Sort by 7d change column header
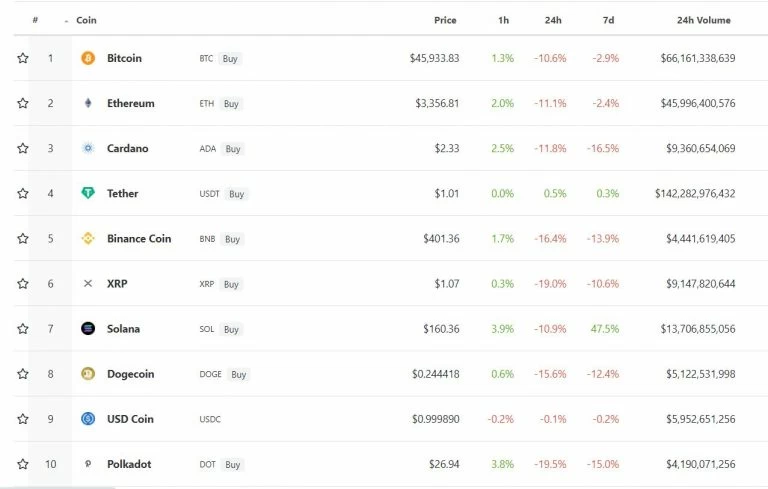Viewport: 768px width, 489px height. [608, 20]
